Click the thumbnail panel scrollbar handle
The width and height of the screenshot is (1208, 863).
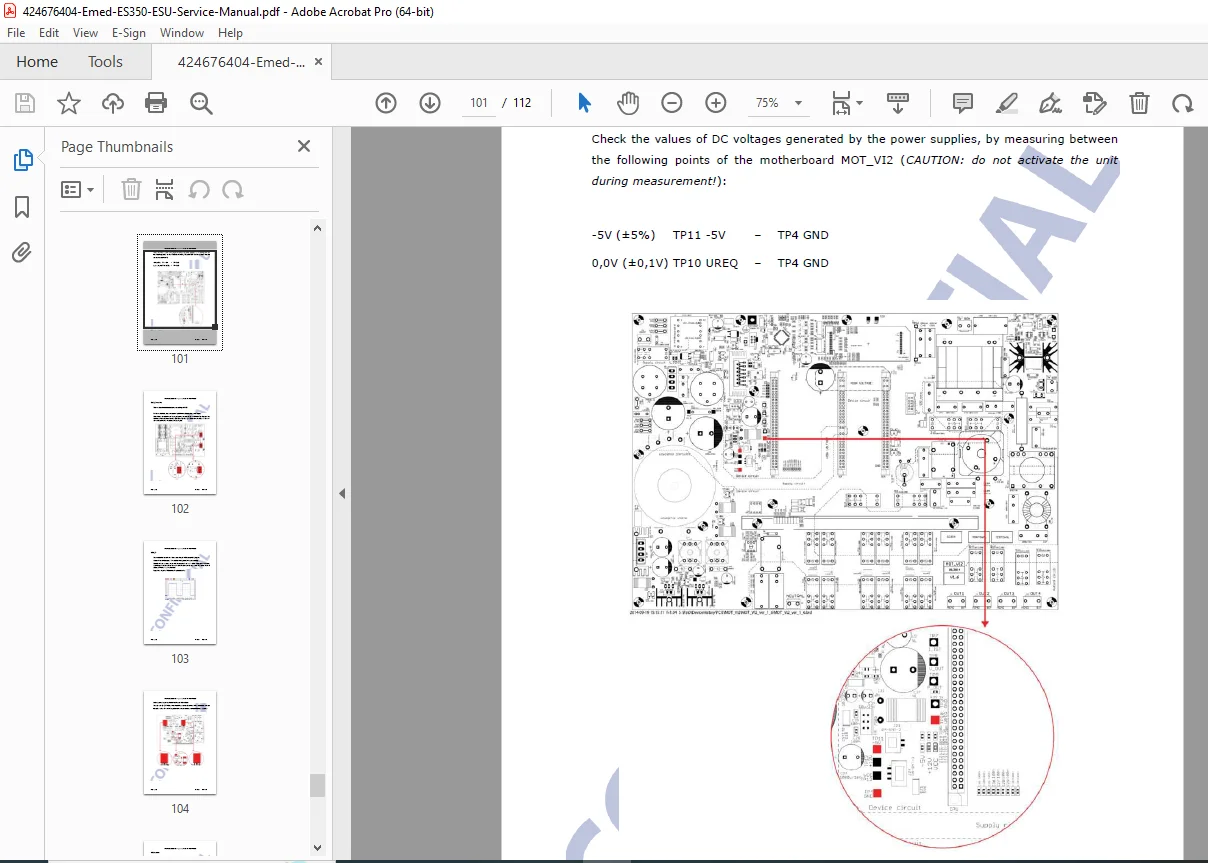(x=318, y=785)
